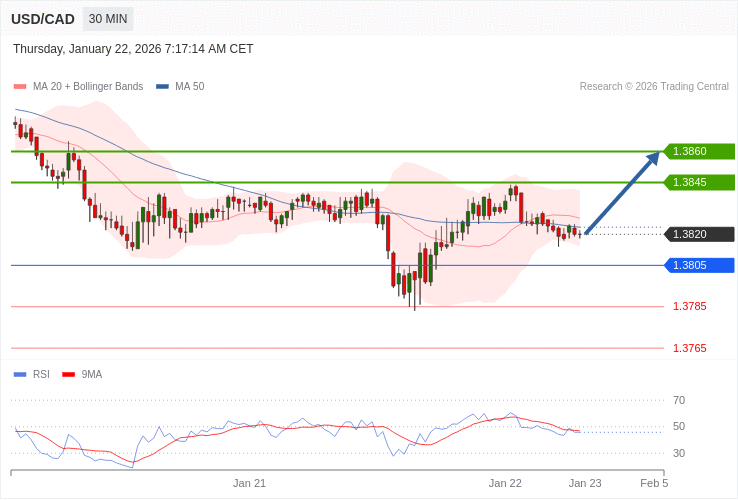Click the dark 1.3820 current price tag

click(699, 234)
